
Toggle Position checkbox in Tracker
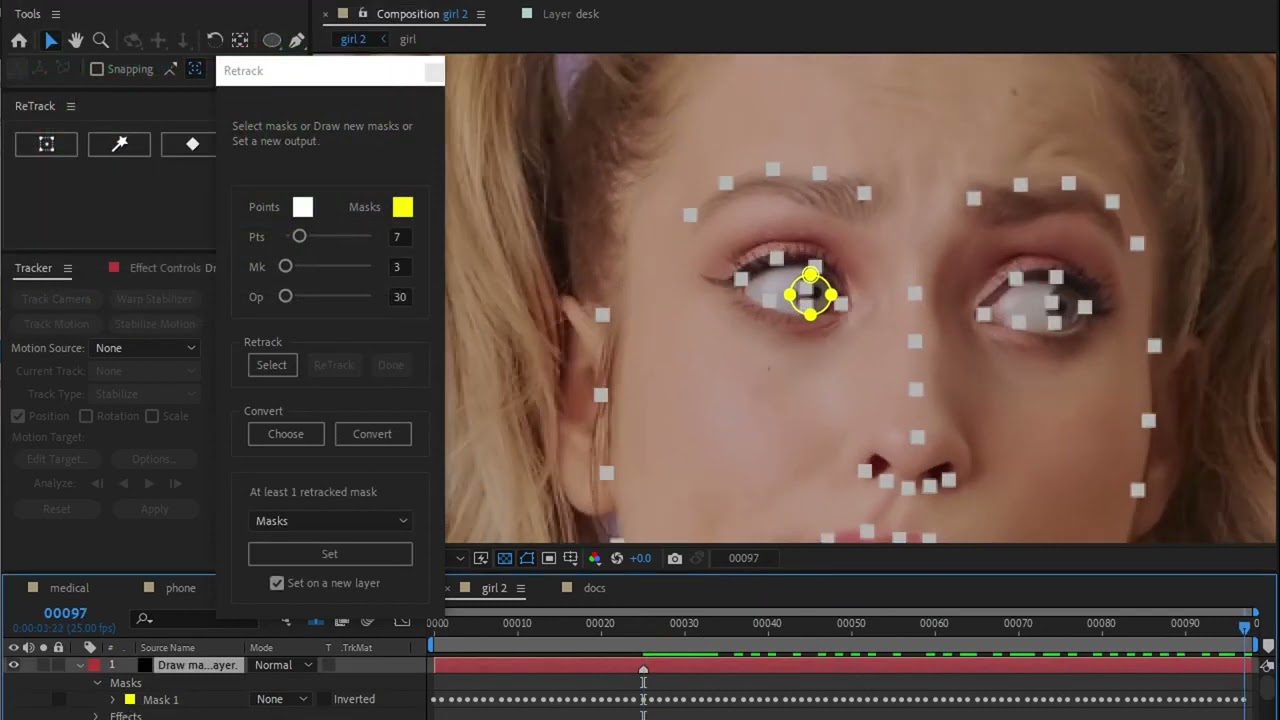coord(18,416)
